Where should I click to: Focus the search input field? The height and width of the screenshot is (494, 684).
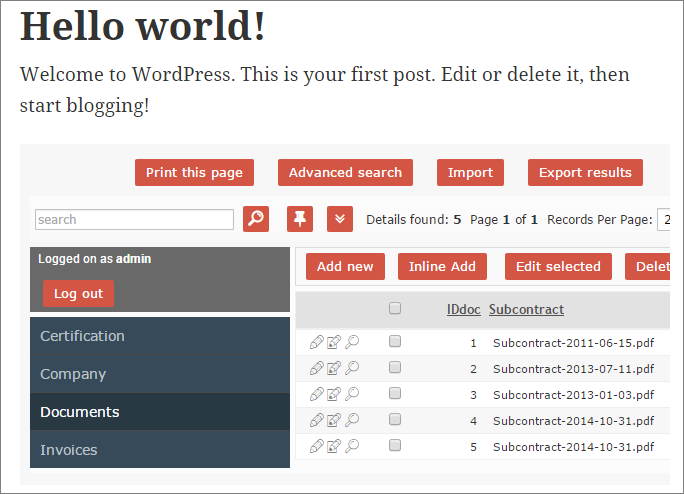tap(134, 220)
